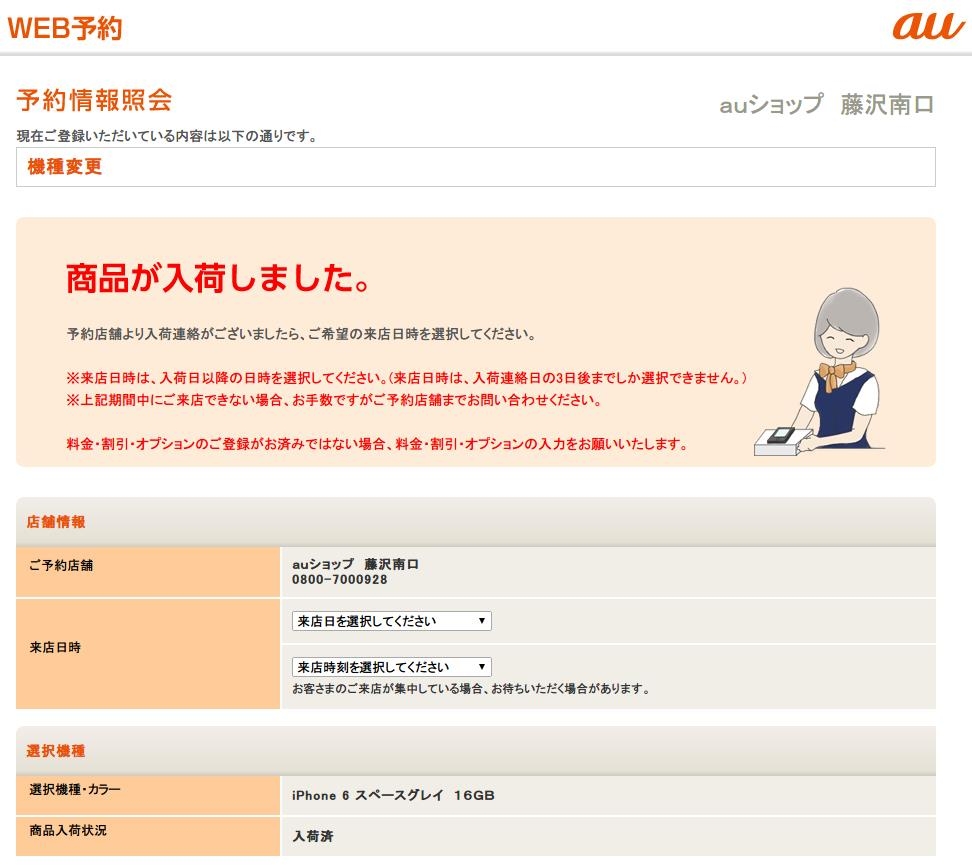
Task: Click the 現在ご登録いただいている内容は以下の通りです。 sentence
Action: pos(167,136)
